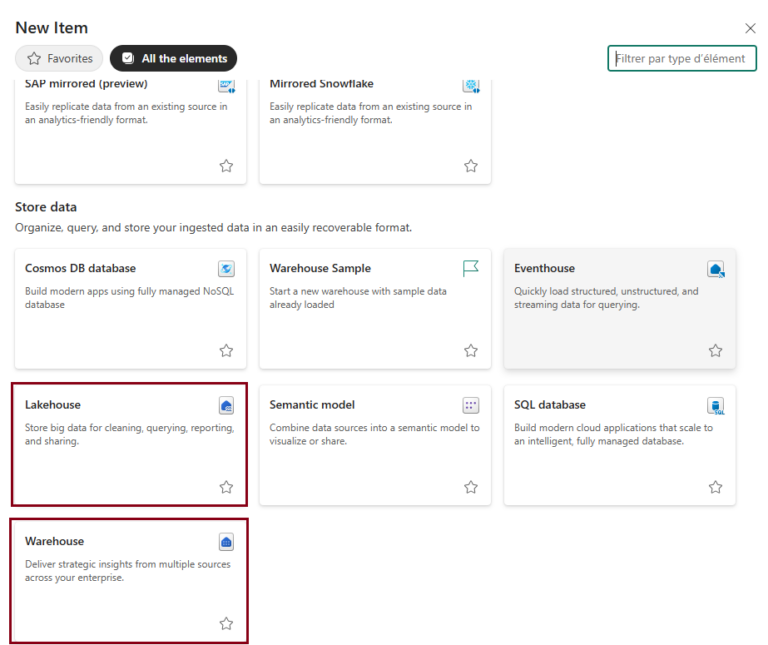Click the Lakehouse item icon
Viewport: 768px width, 645px height.
226,406
